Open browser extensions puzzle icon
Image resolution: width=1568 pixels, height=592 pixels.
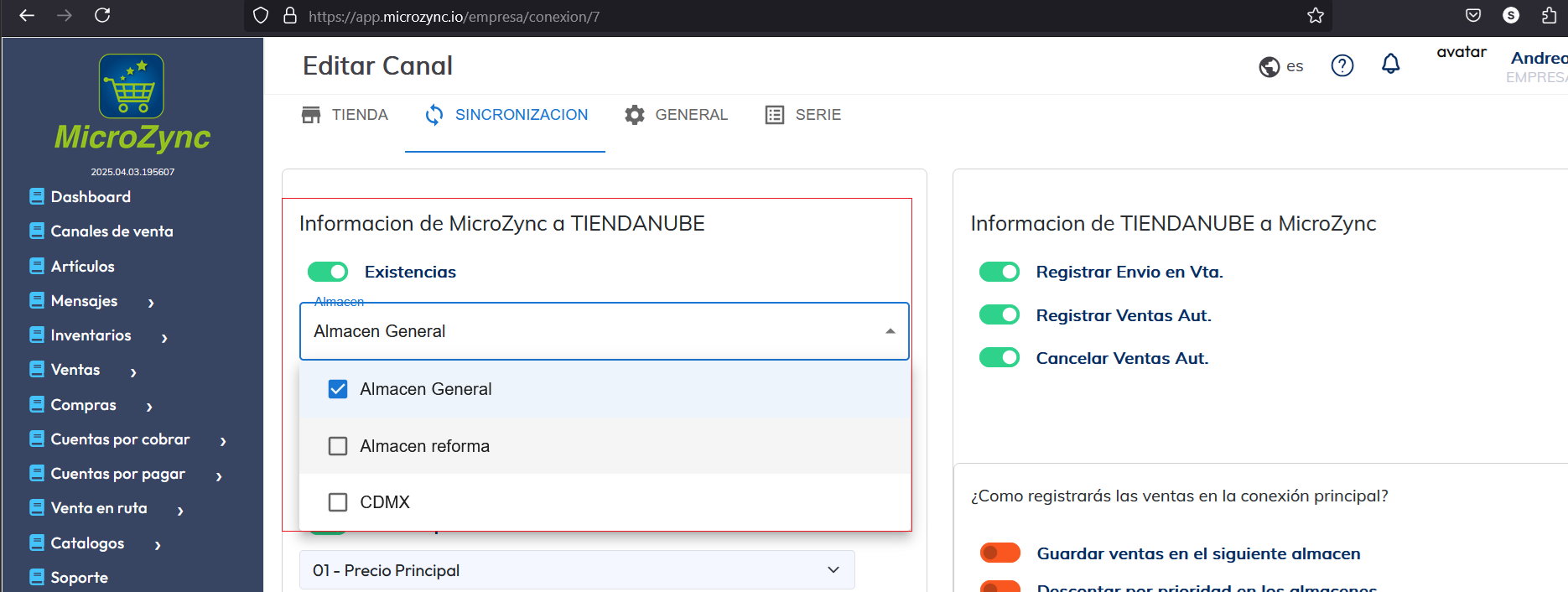(1549, 16)
